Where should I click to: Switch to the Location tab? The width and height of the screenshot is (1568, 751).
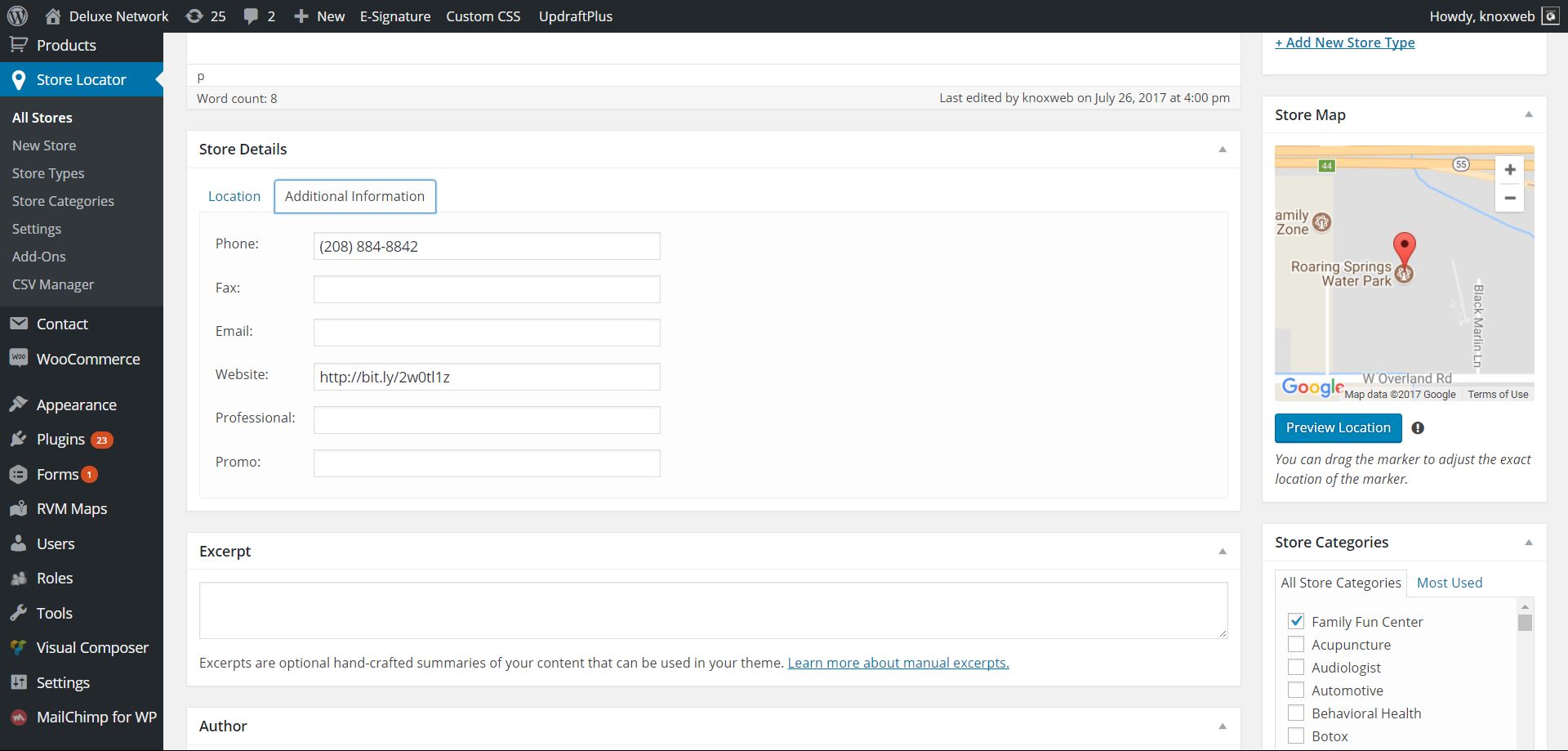click(x=234, y=196)
